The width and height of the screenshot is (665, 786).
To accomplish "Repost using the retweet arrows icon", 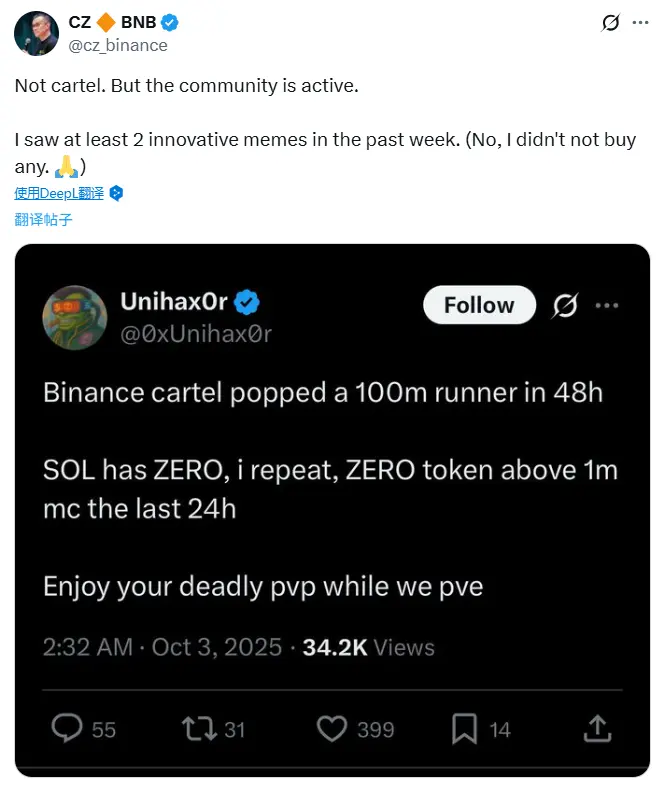I will 199,729.
